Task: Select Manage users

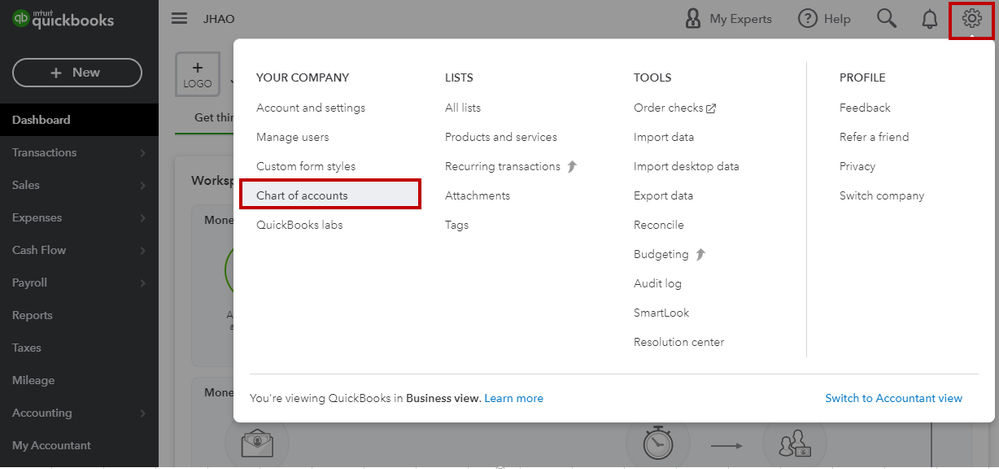Action: tap(292, 137)
